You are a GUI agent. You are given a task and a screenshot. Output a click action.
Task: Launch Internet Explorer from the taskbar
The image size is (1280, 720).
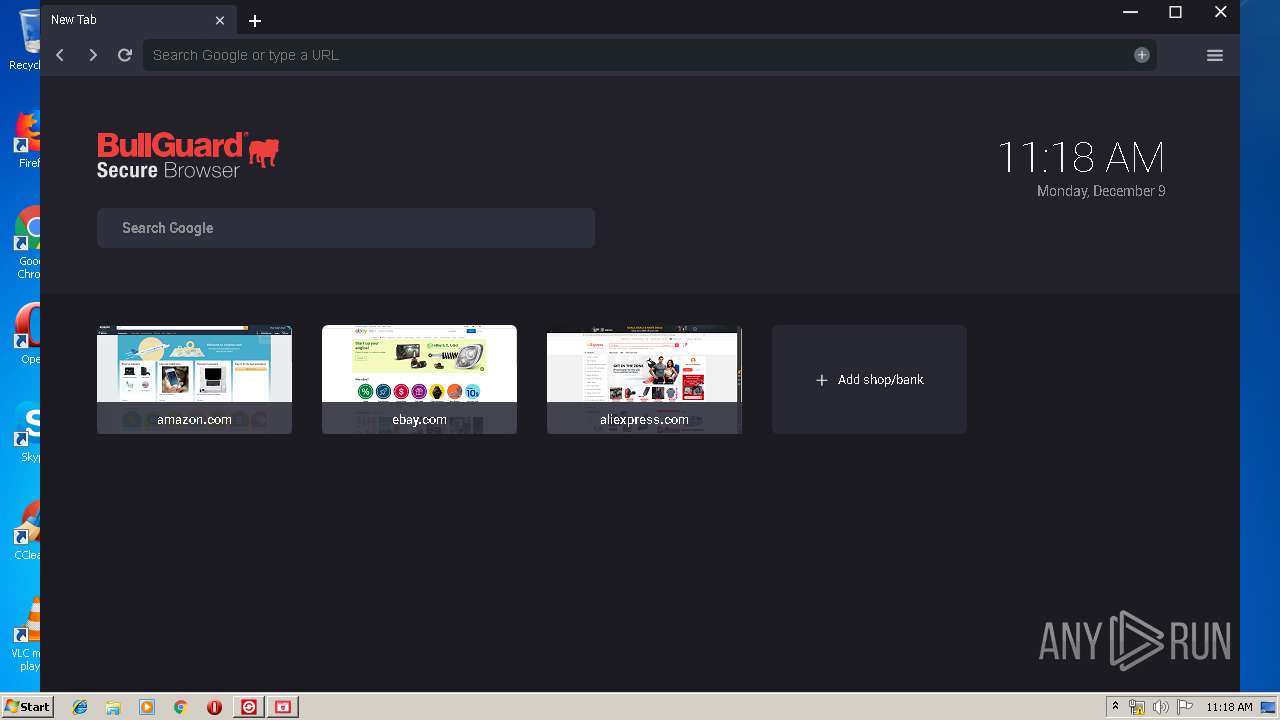(x=80, y=707)
